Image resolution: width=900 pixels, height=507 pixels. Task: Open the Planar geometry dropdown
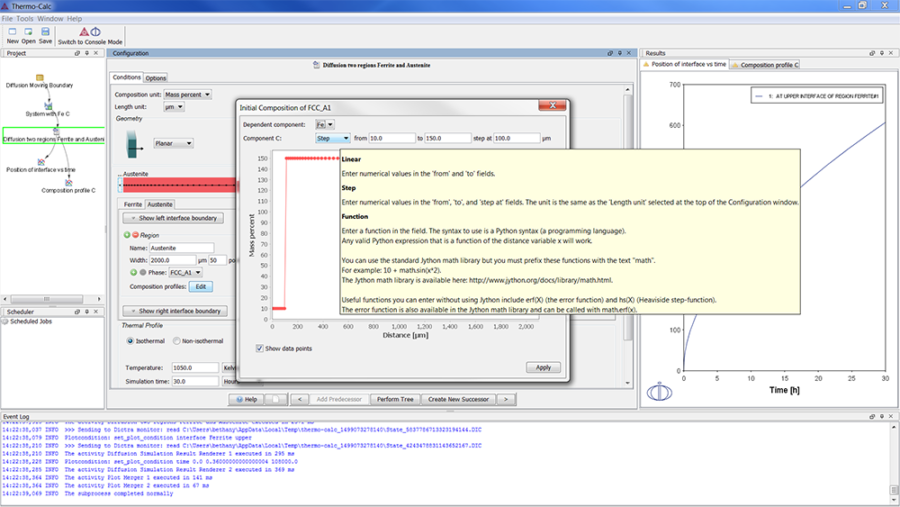(173, 143)
